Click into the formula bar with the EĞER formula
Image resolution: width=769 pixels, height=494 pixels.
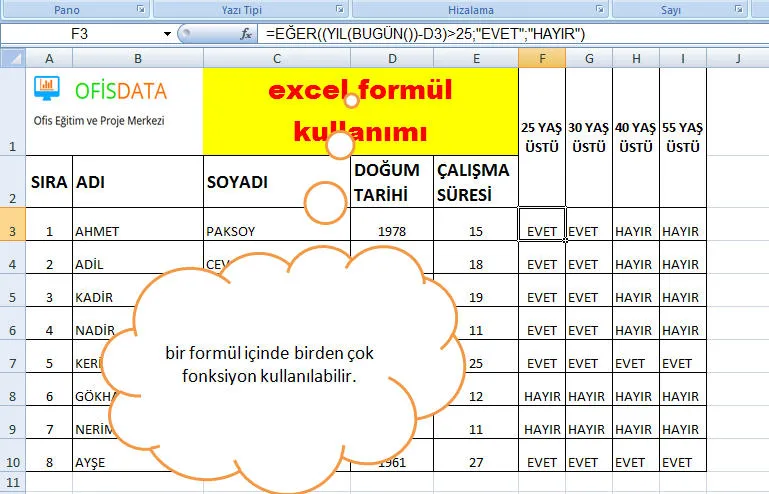tap(500, 34)
